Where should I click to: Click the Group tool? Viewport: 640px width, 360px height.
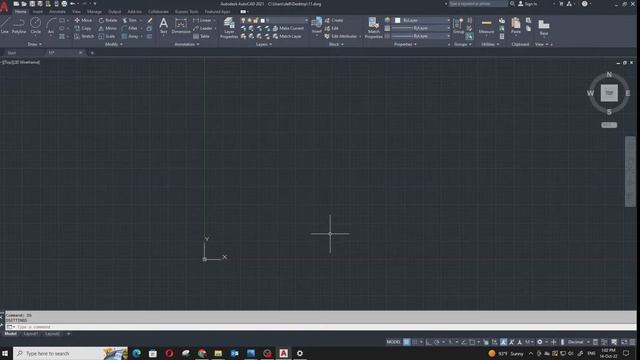(x=458, y=26)
